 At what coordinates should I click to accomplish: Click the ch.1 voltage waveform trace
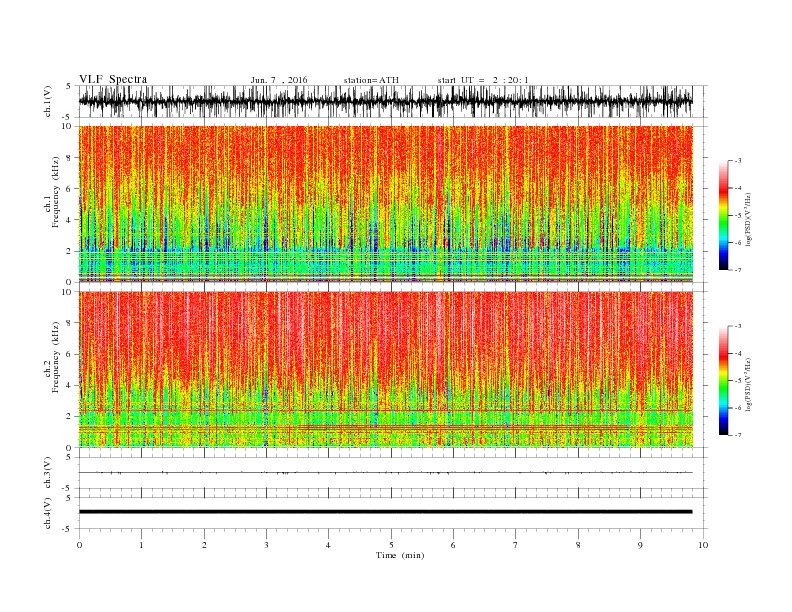pyautogui.click(x=386, y=101)
